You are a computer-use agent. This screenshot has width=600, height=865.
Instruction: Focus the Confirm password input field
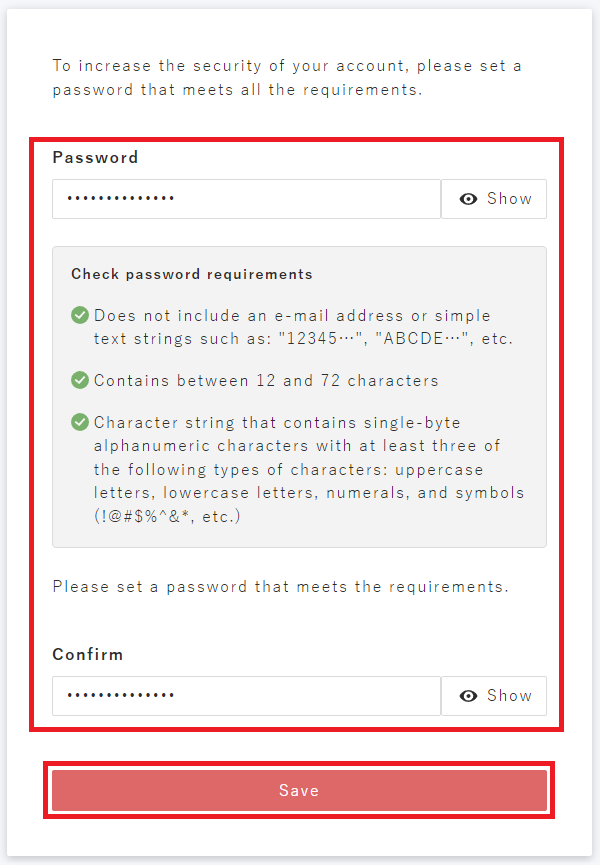pyautogui.click(x=246, y=696)
